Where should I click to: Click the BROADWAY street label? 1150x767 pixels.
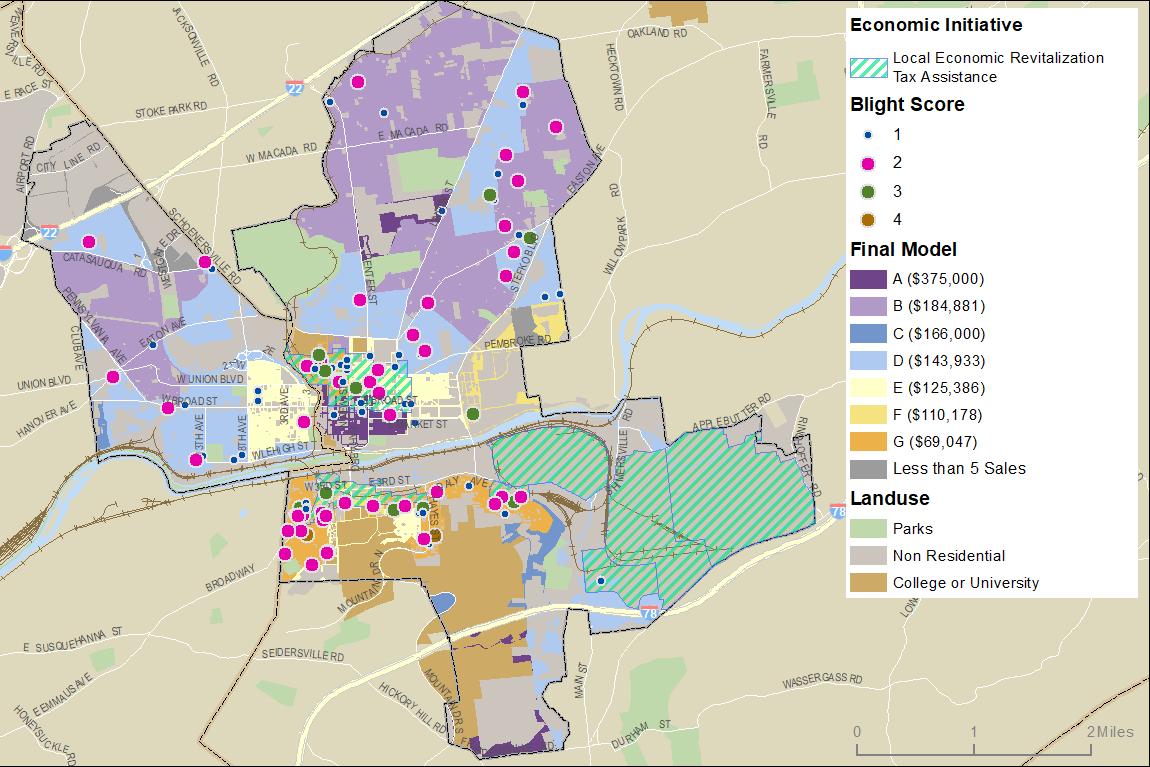[x=230, y=578]
